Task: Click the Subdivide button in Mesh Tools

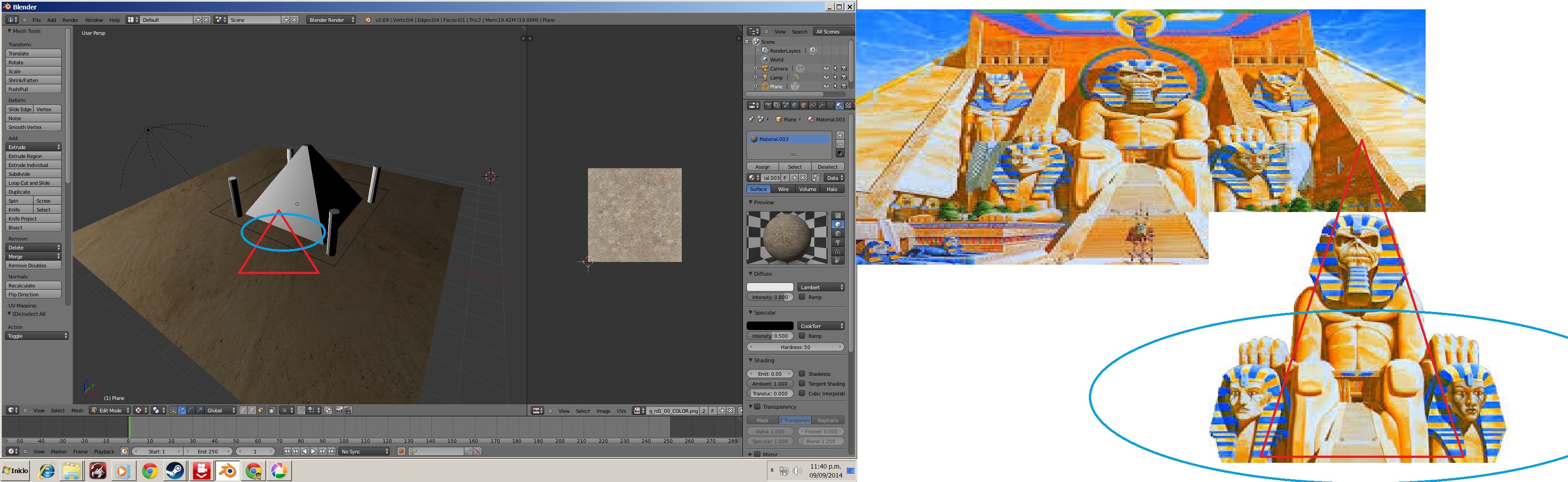Action: click(33, 174)
